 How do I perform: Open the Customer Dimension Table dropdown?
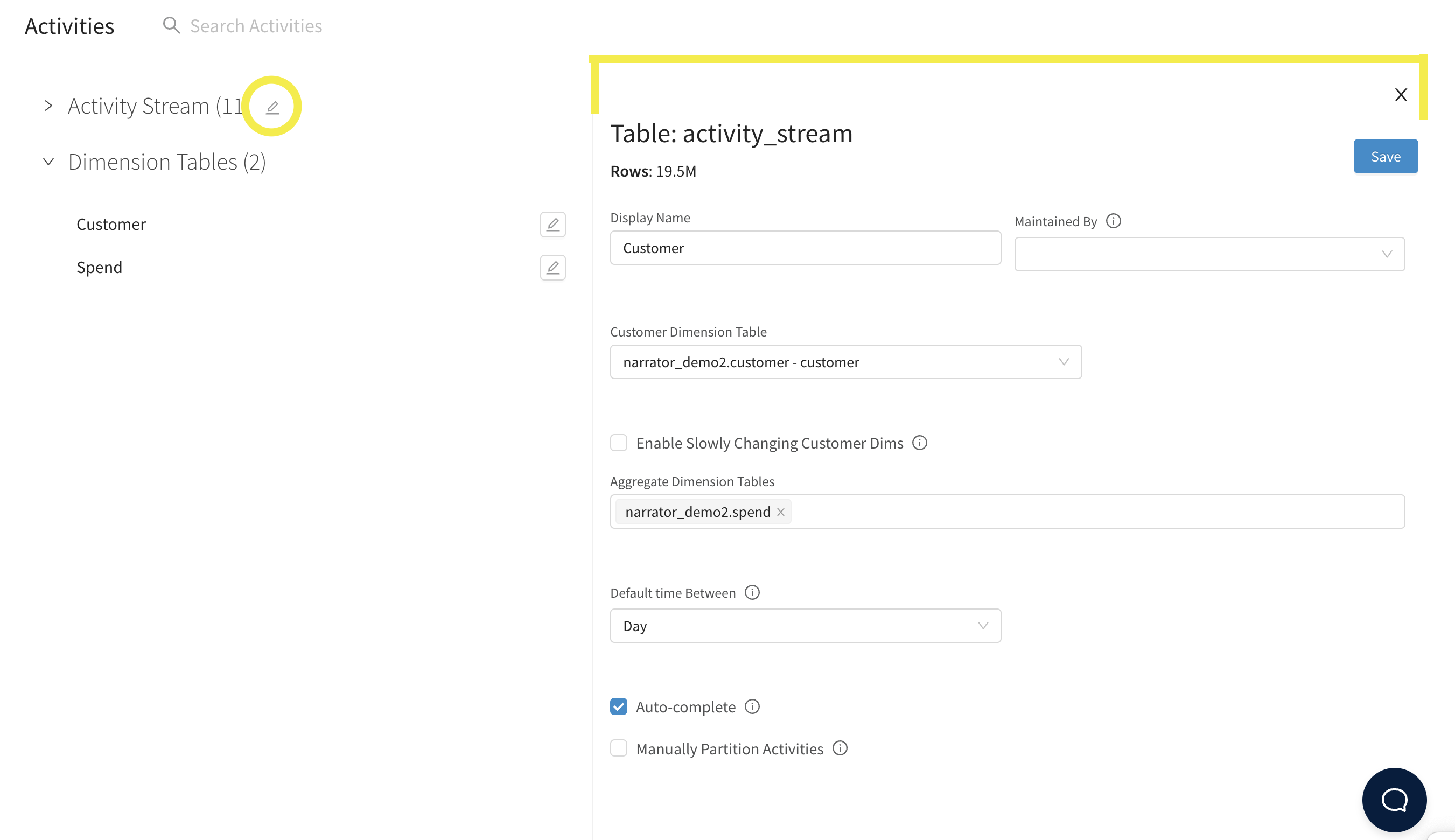[x=845, y=362]
